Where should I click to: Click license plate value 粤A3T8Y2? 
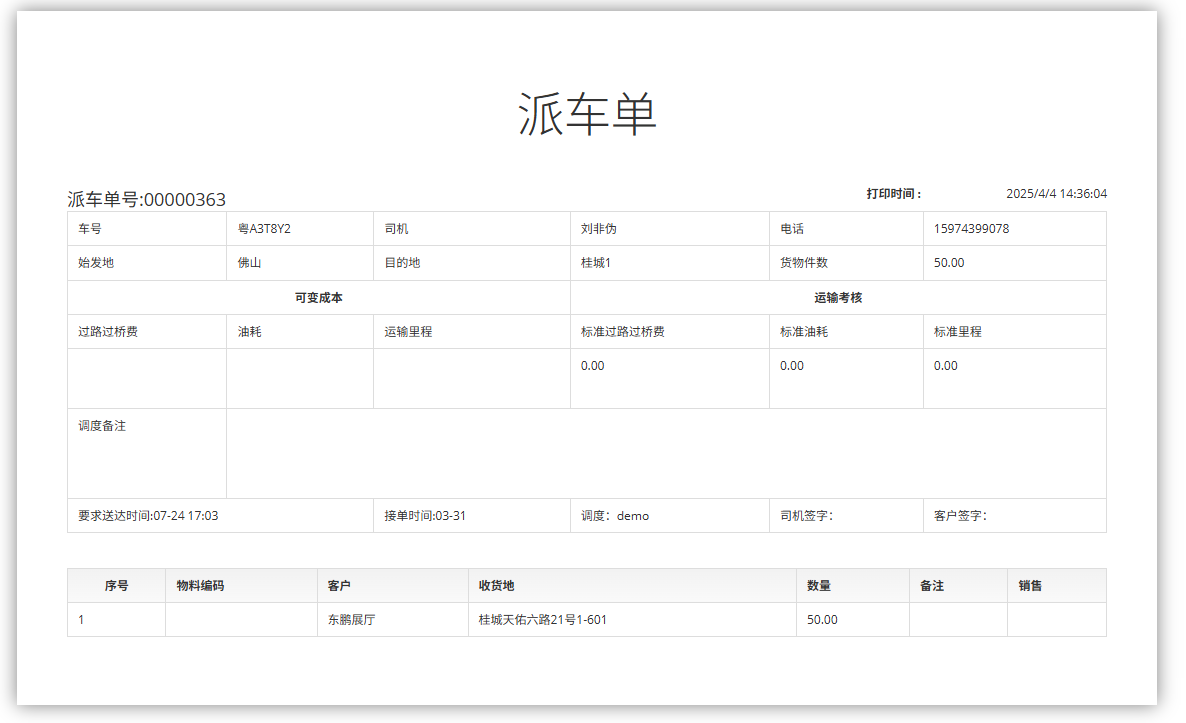point(264,229)
